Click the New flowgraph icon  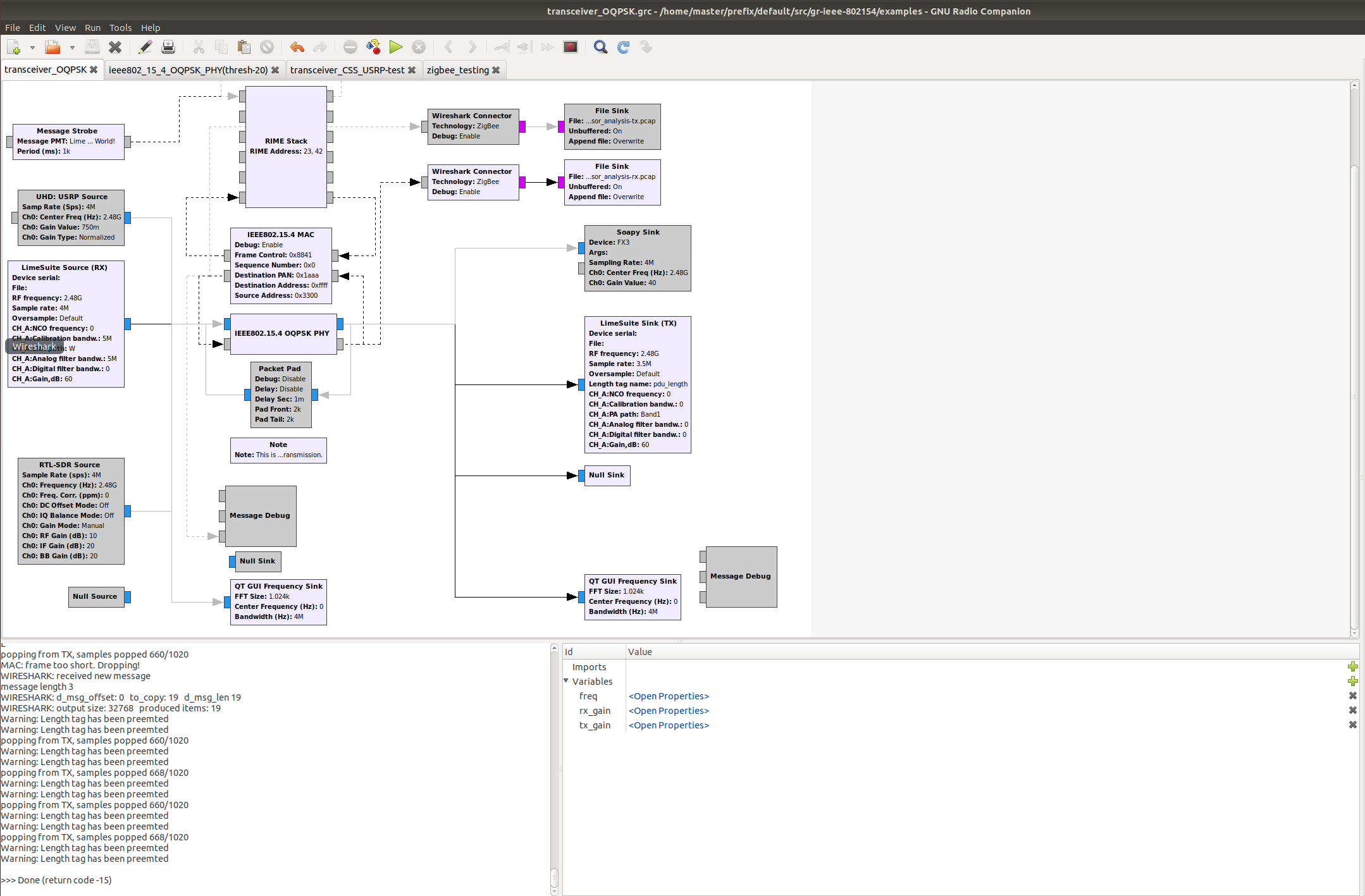click(x=13, y=47)
